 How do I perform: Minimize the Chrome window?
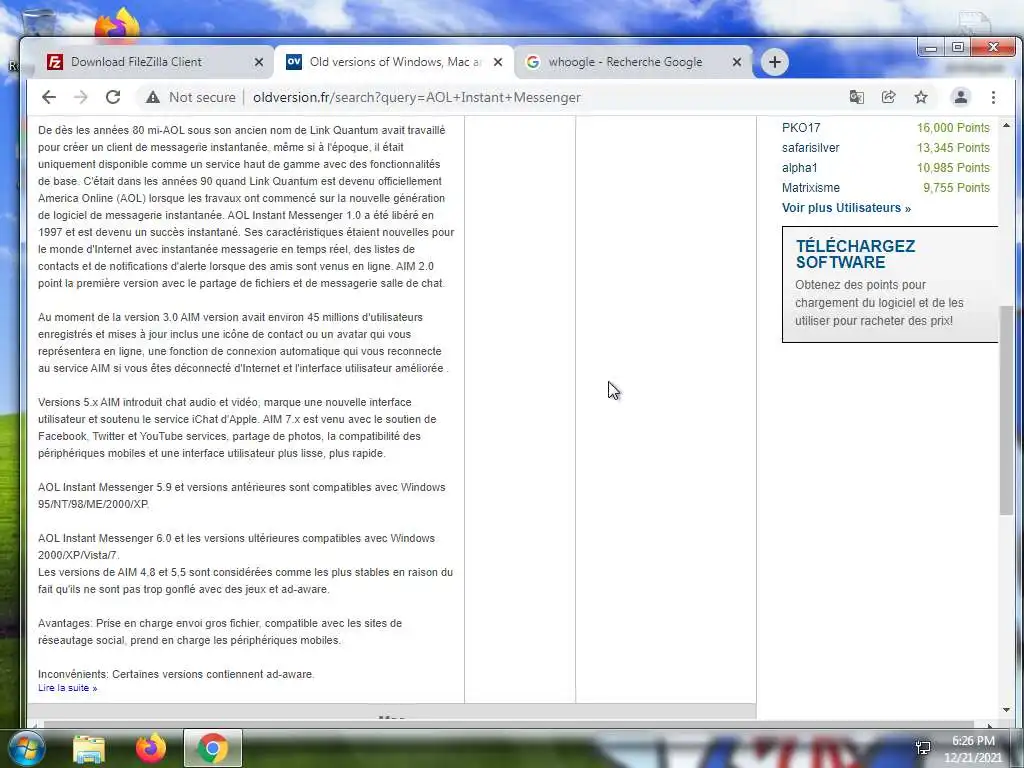932,48
